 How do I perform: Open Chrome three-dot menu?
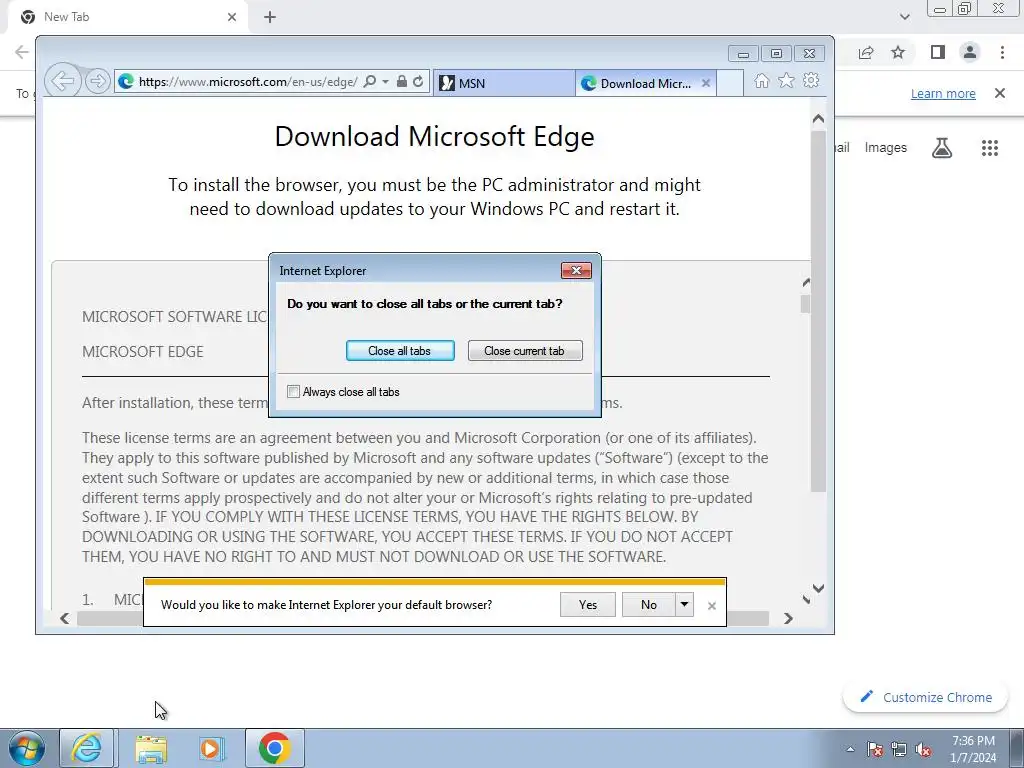1002,52
